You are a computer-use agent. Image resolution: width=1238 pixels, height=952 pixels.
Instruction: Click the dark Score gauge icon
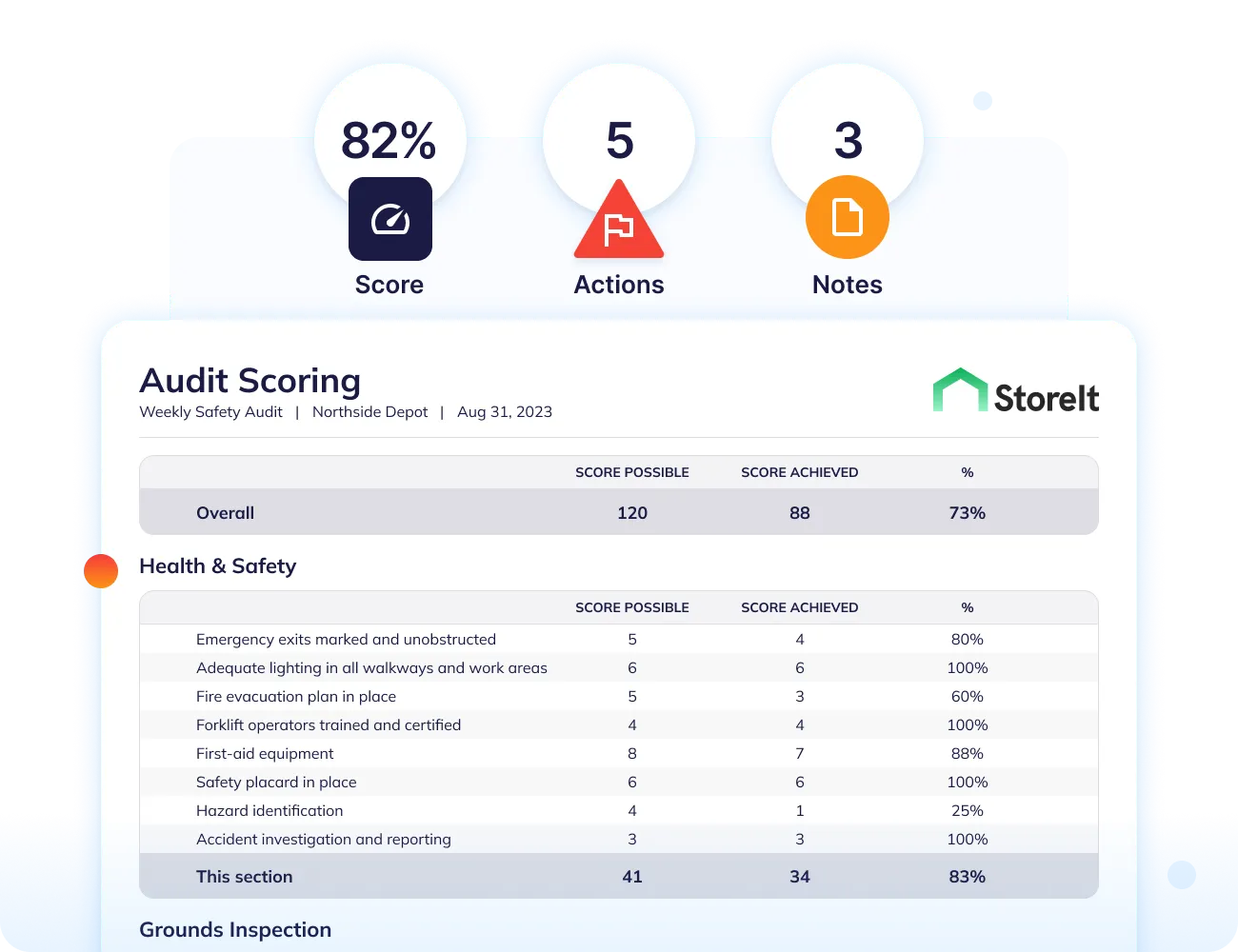pos(389,219)
